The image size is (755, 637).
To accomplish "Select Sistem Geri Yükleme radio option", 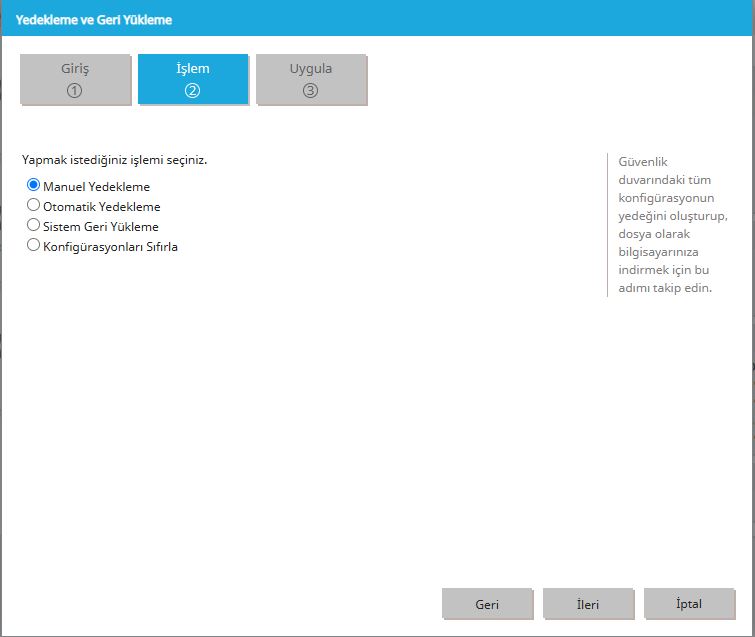I will click(x=33, y=225).
